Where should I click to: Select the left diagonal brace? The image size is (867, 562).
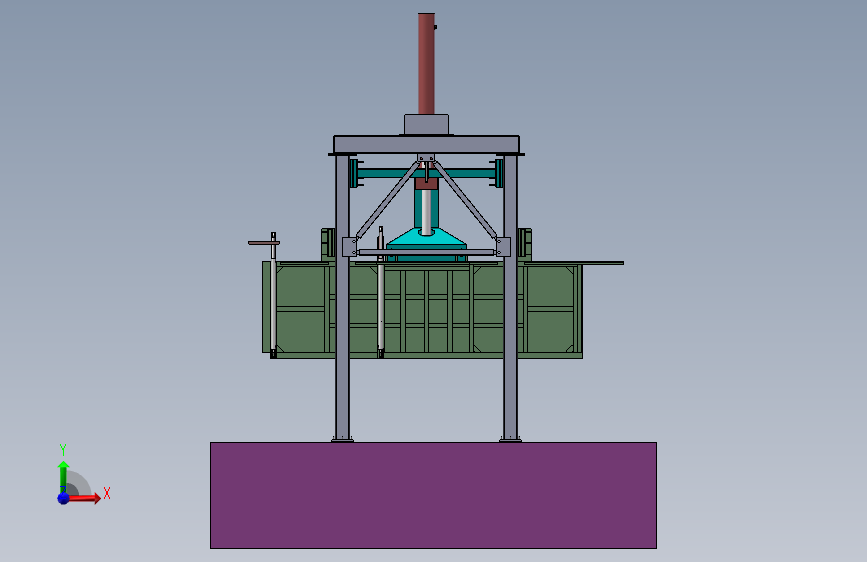click(387, 200)
